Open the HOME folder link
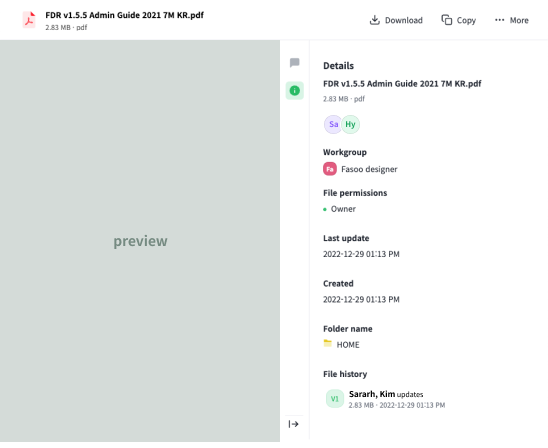This screenshot has height=448, width=548. click(348, 345)
